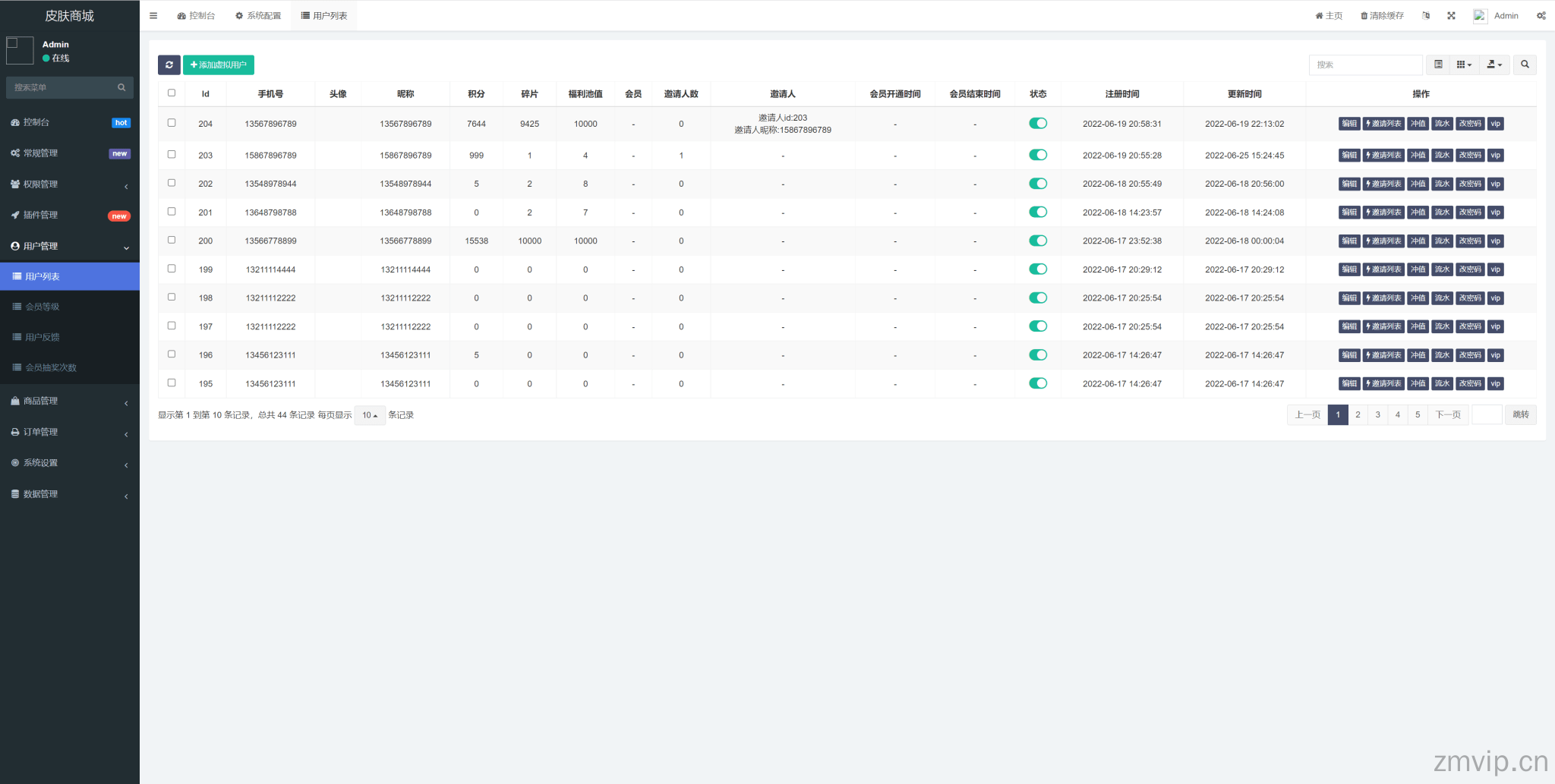1555x784 pixels.
Task: Expand 数据管理 submenu in sidebar
Action: pyautogui.click(x=70, y=494)
